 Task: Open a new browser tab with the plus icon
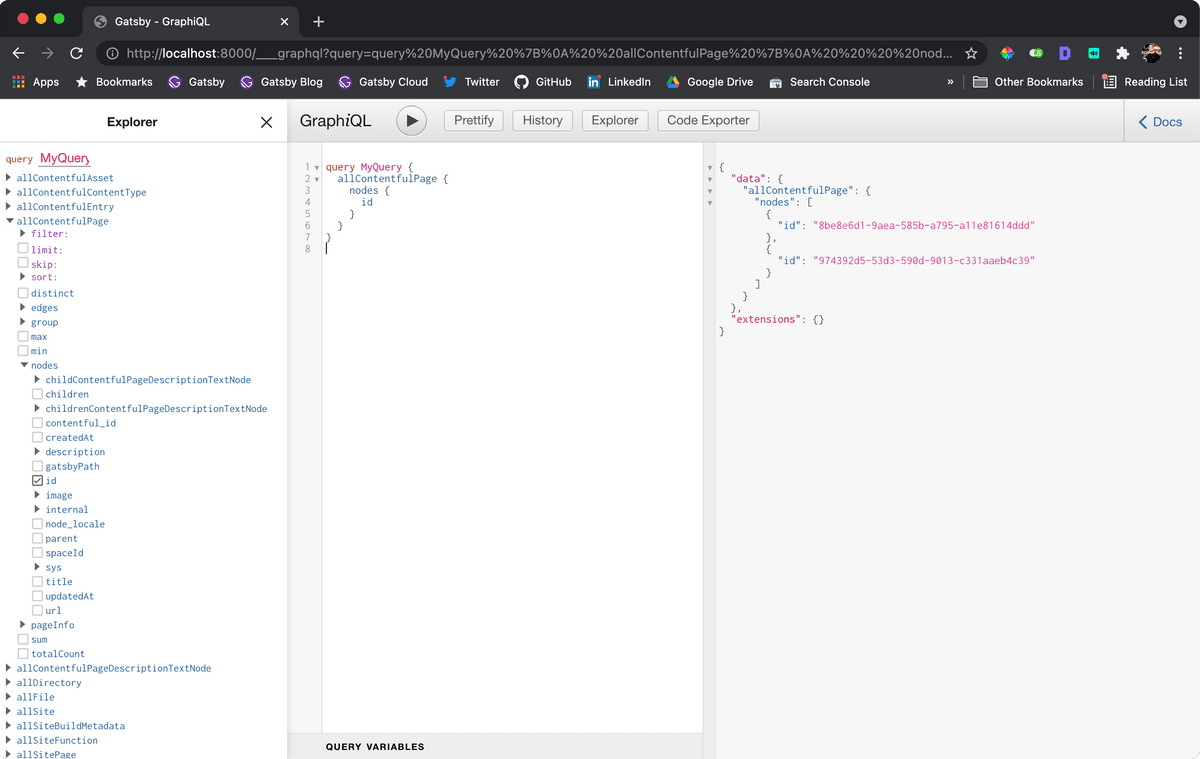(319, 21)
